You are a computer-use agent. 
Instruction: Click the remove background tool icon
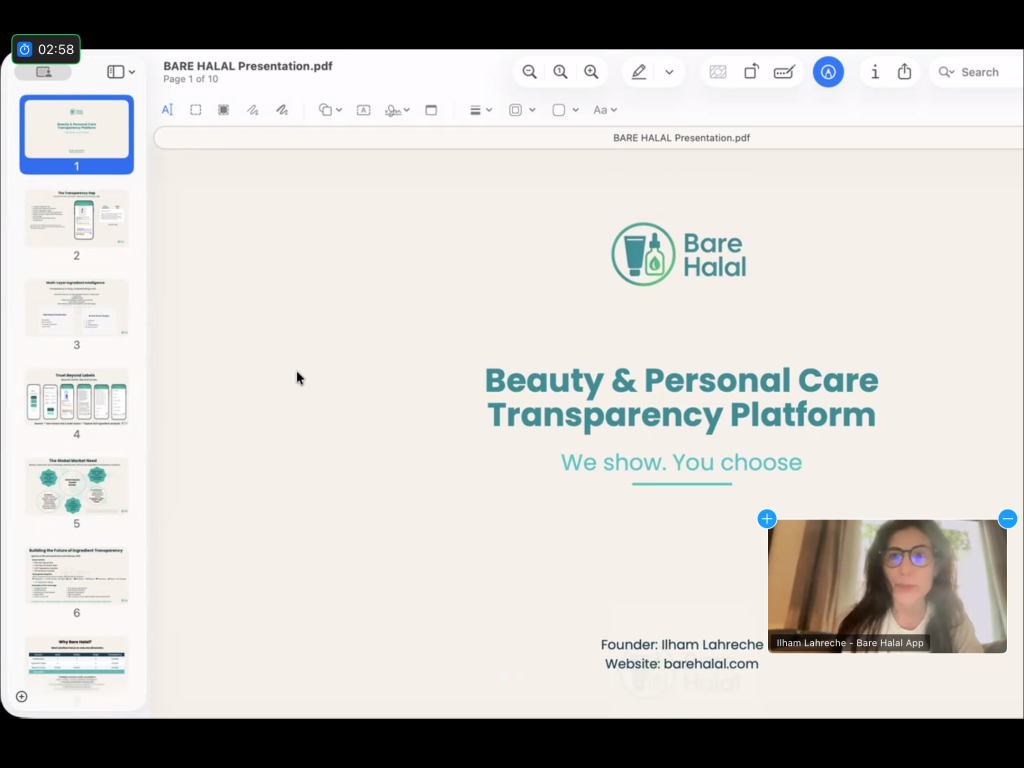pyautogui.click(x=718, y=72)
